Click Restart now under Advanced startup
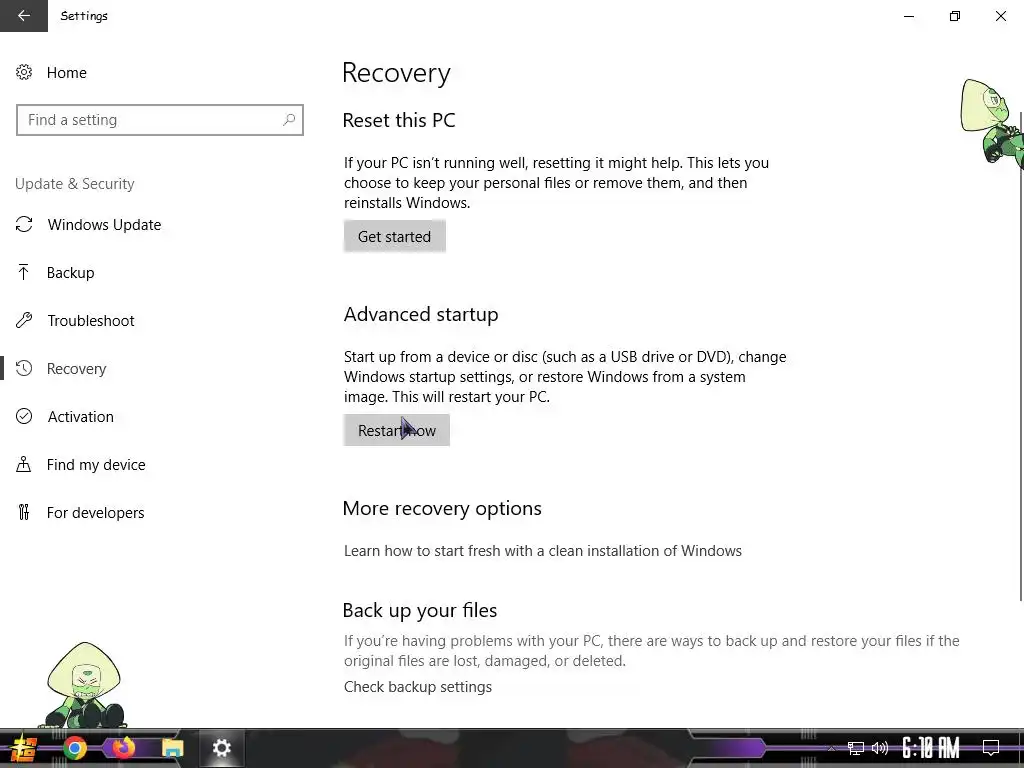1024x768 pixels. pos(396,430)
